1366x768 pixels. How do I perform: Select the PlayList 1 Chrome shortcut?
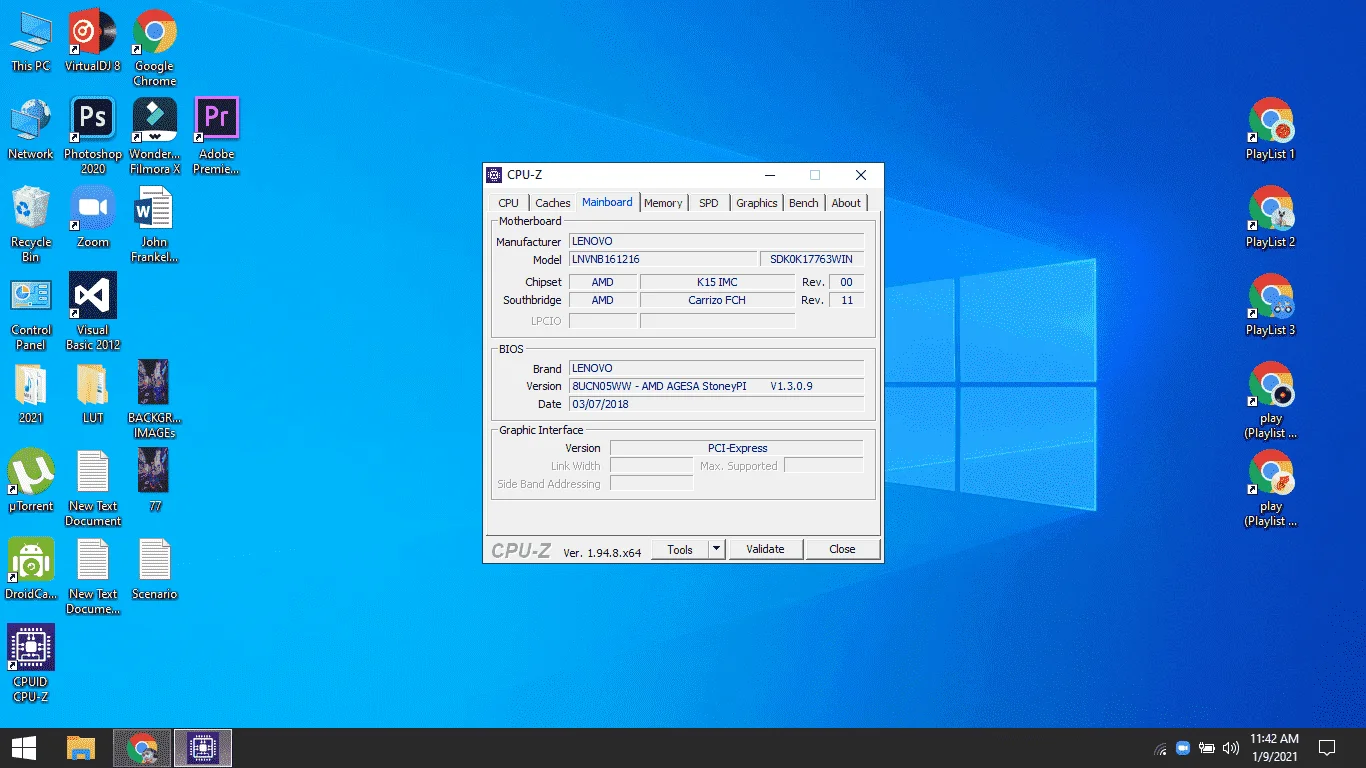pyautogui.click(x=1271, y=130)
